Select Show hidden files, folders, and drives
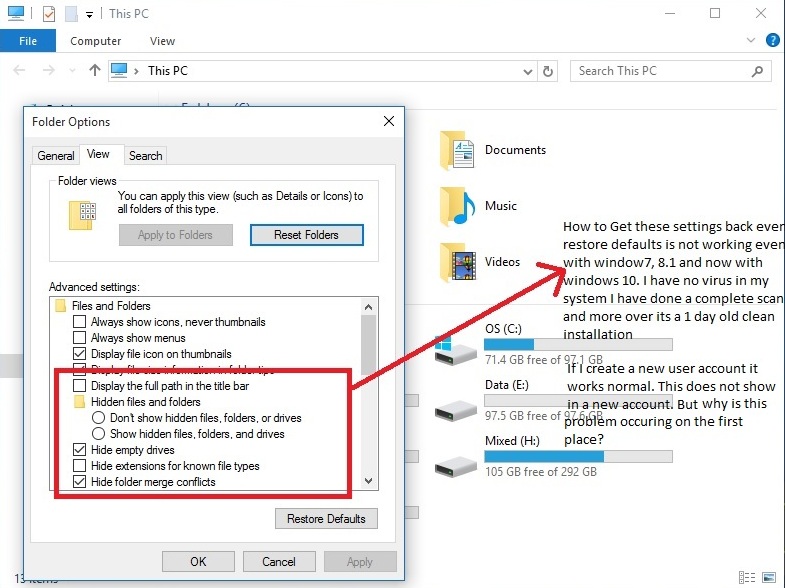 [98, 434]
